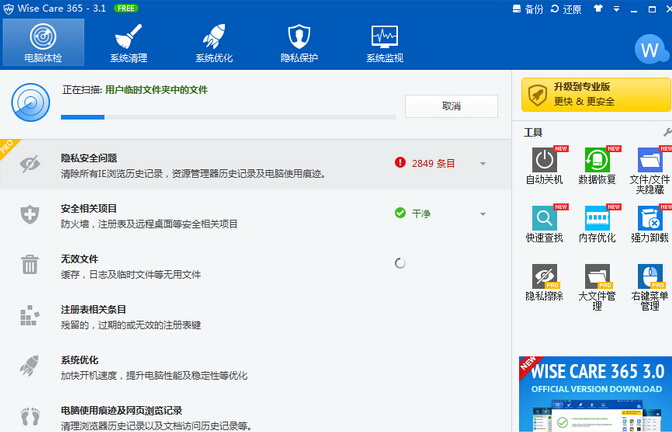Open the 电脑体检 checkup tab

click(x=43, y=42)
